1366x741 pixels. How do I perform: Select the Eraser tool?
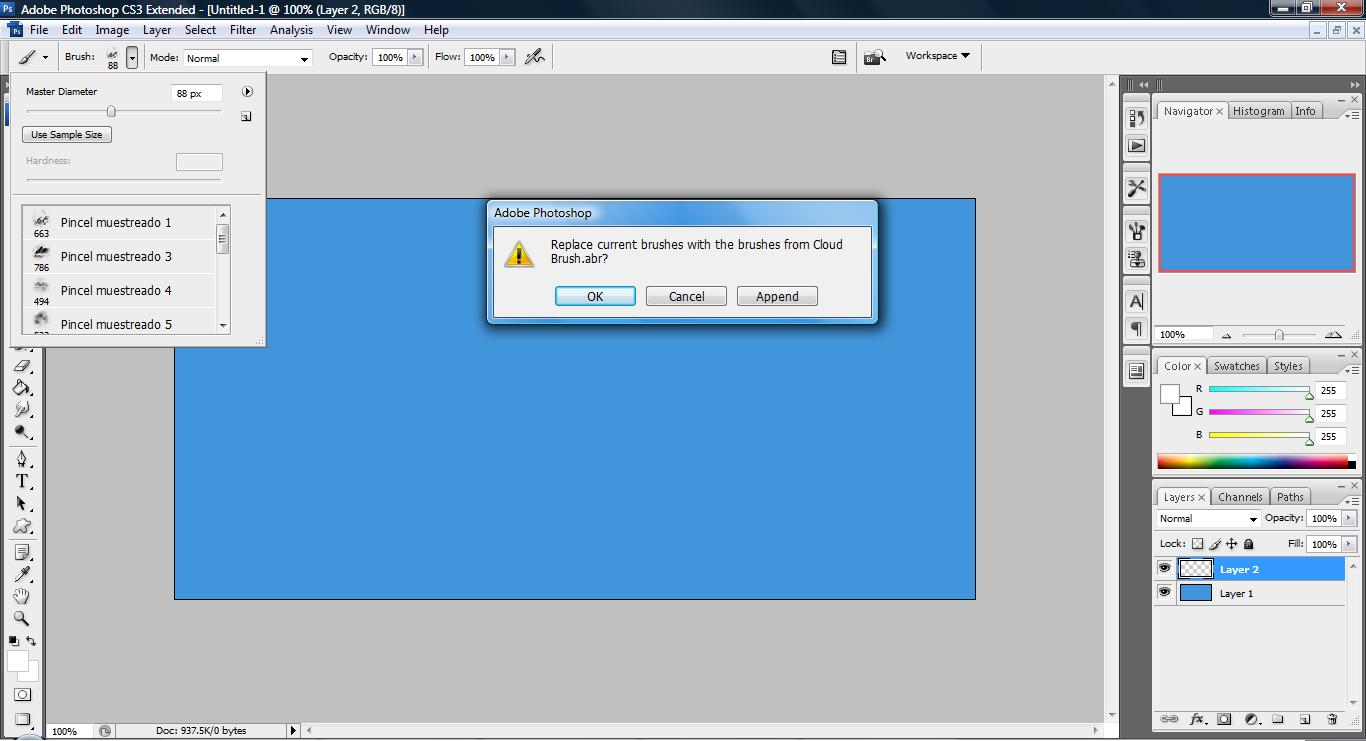point(22,366)
